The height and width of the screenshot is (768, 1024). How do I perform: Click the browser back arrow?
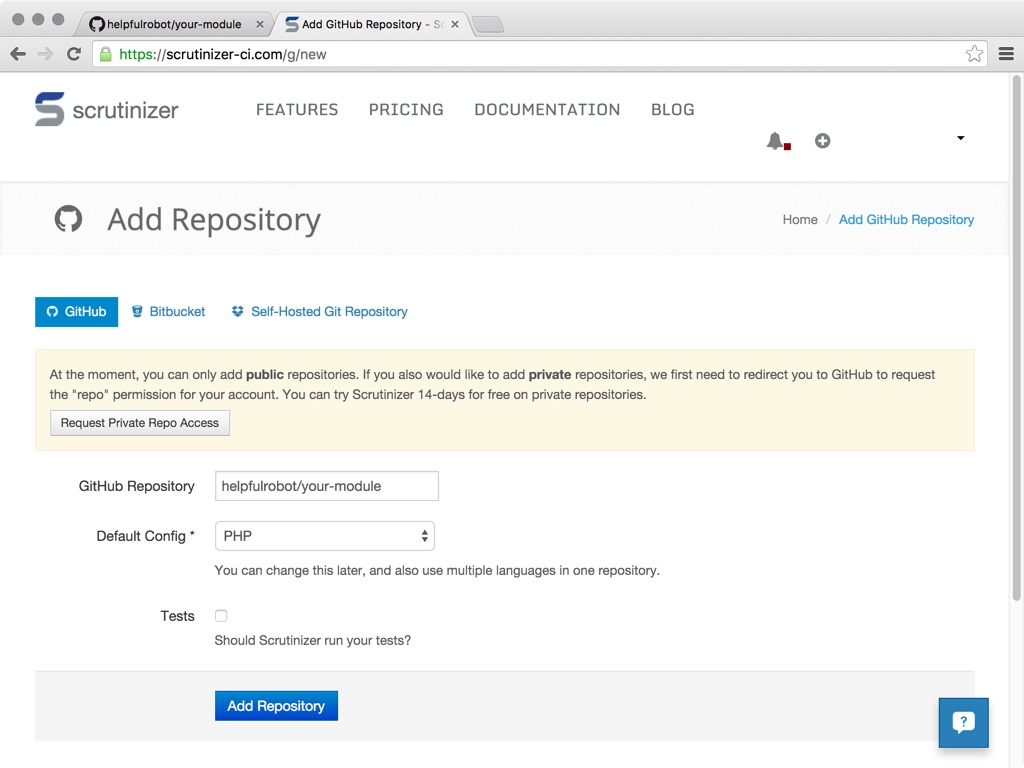(18, 54)
